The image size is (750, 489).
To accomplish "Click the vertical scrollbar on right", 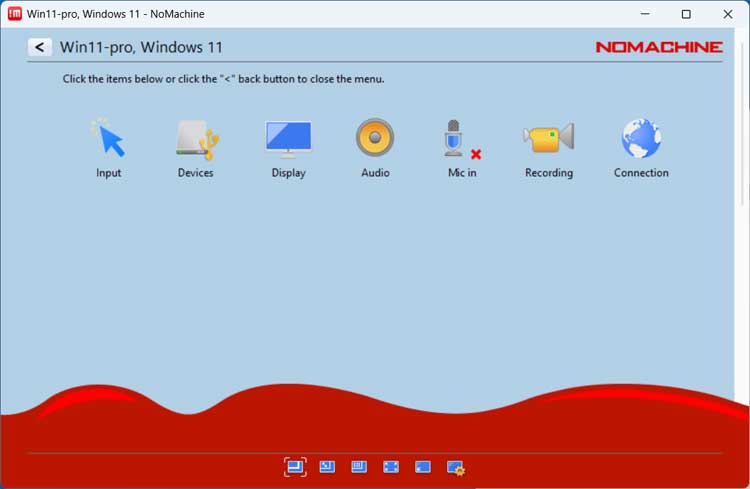I will pos(742,124).
